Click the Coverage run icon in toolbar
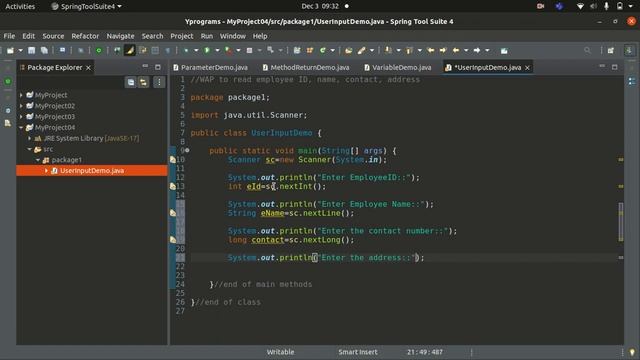 (228, 51)
